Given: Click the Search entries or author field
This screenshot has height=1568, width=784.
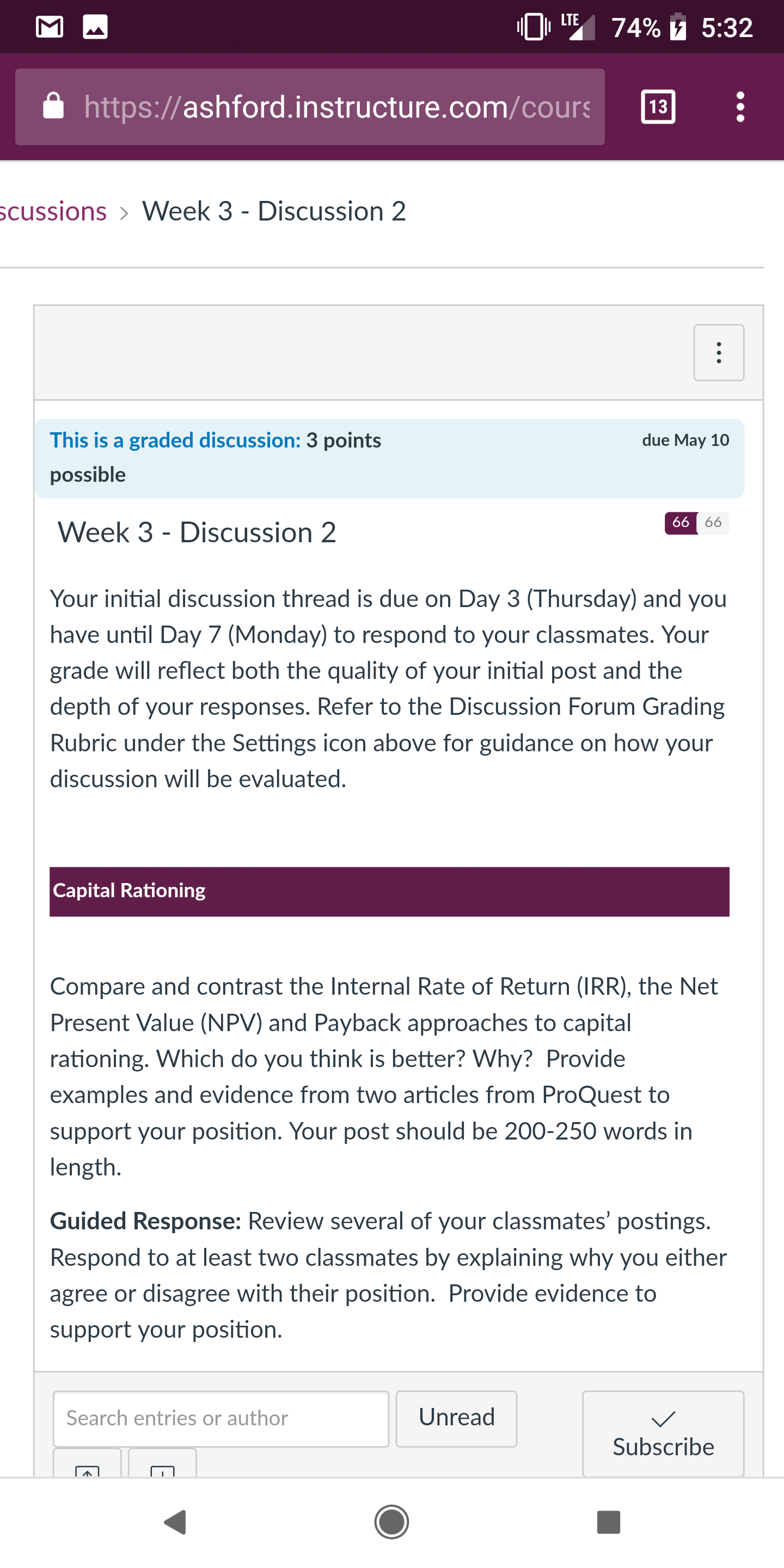Looking at the screenshot, I should click(221, 1418).
